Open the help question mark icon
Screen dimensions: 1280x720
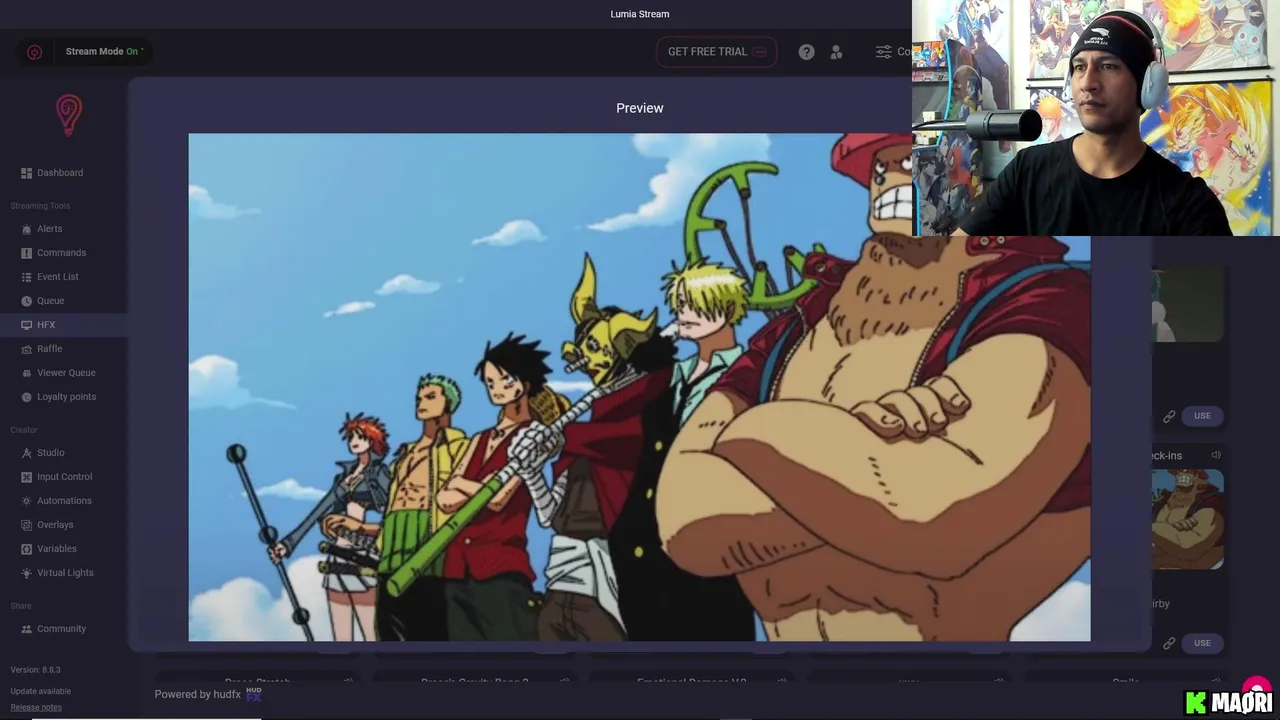(x=806, y=52)
